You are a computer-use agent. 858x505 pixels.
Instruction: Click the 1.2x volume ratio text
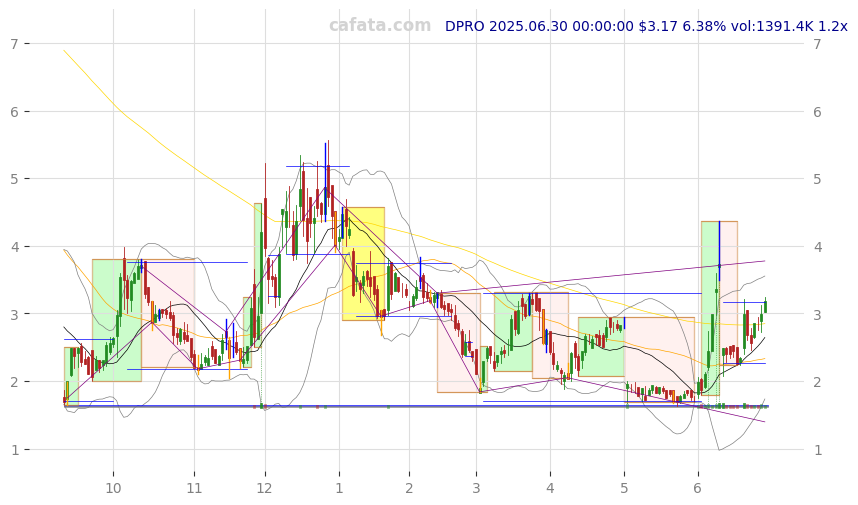pyautogui.click(x=832, y=26)
